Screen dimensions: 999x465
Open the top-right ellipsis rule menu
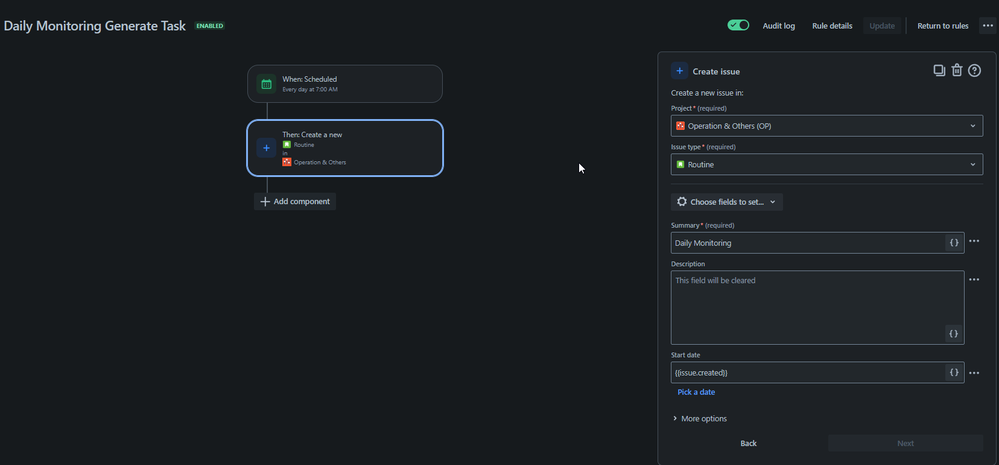(988, 26)
